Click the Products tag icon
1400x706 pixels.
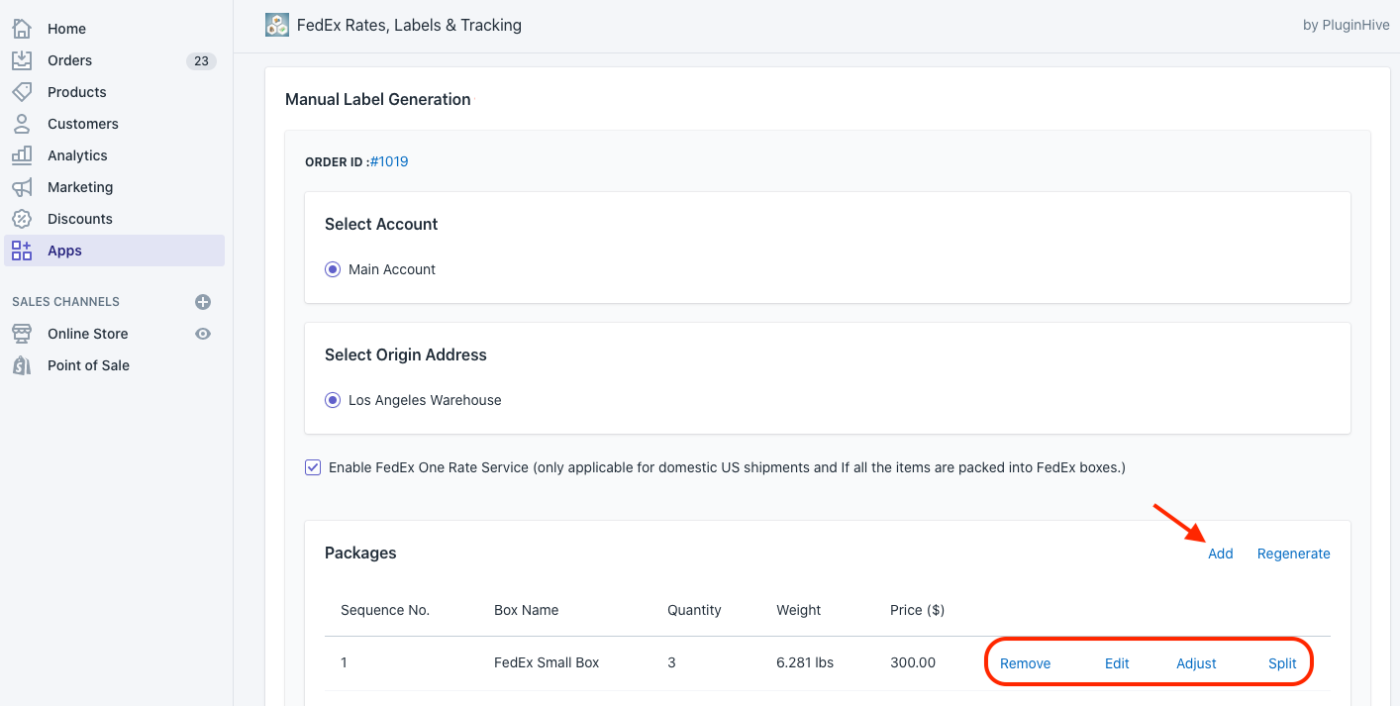click(x=22, y=92)
